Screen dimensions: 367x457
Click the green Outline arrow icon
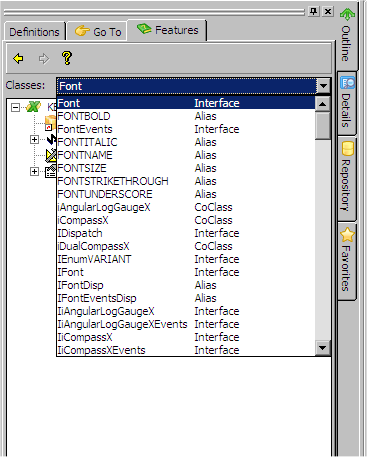click(x=347, y=14)
